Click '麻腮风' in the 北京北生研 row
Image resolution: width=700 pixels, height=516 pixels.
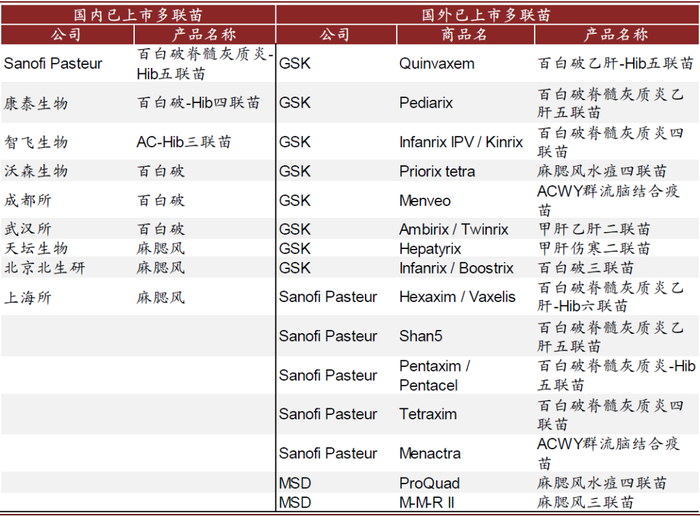tap(161, 268)
